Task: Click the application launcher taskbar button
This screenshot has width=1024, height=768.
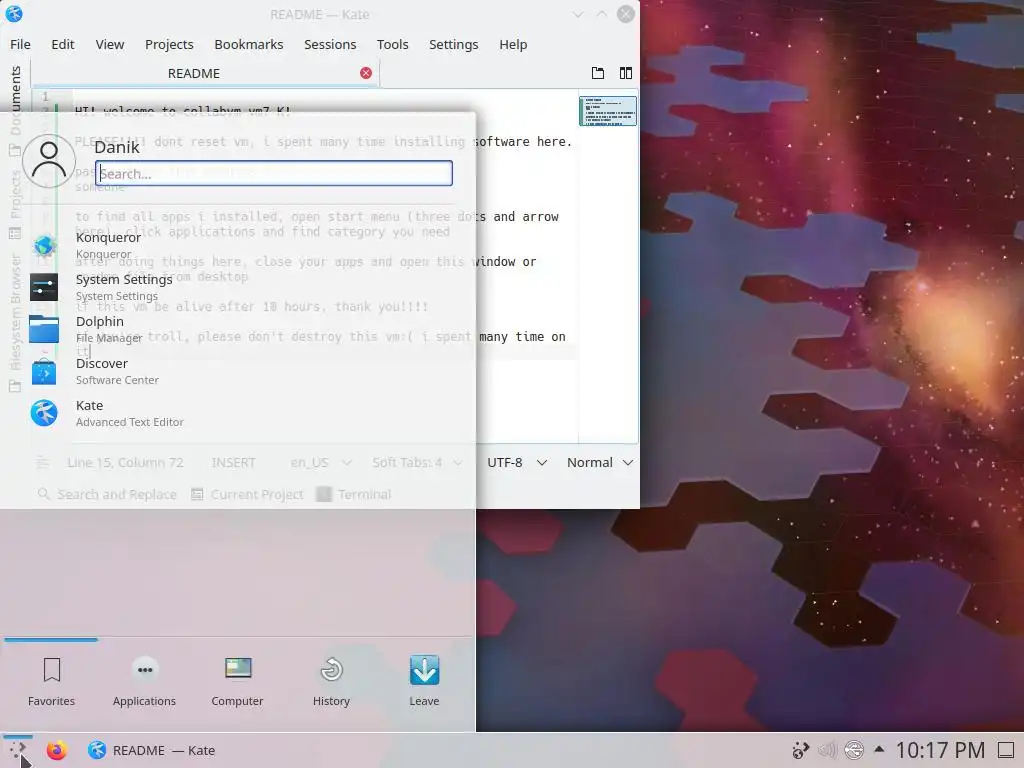Action: coord(18,750)
